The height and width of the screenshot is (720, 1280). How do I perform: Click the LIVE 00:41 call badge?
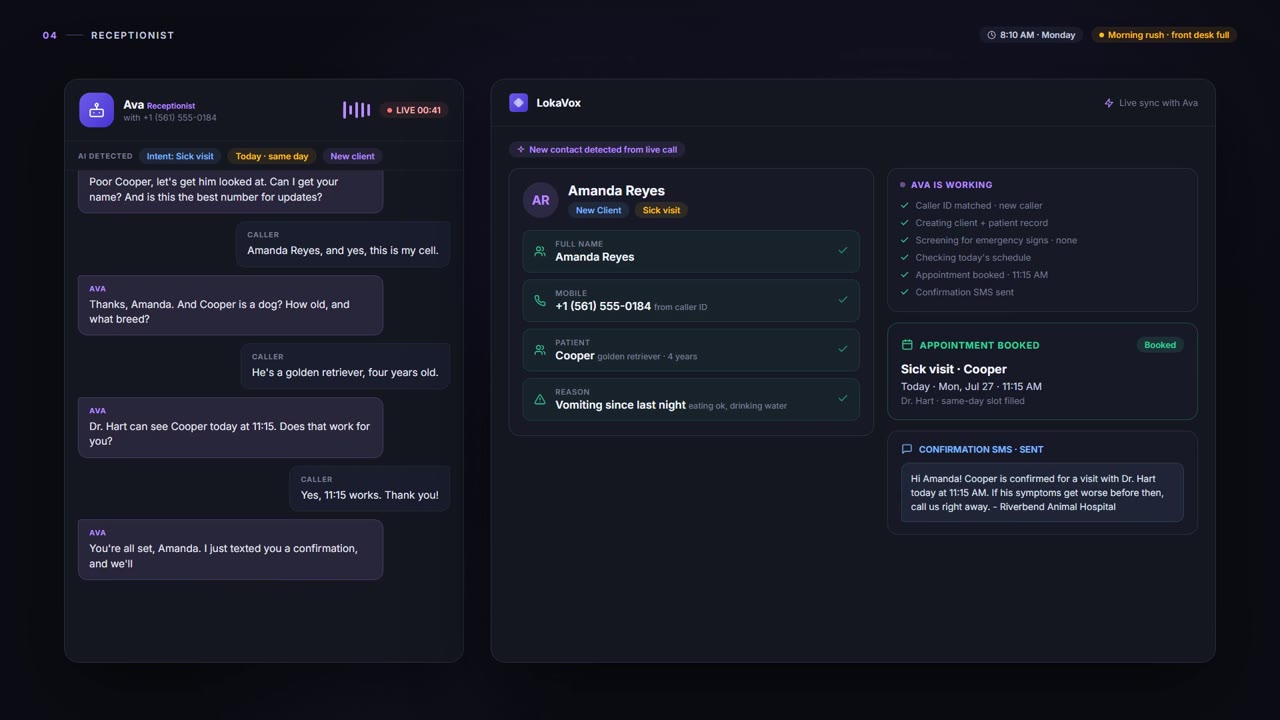414,110
